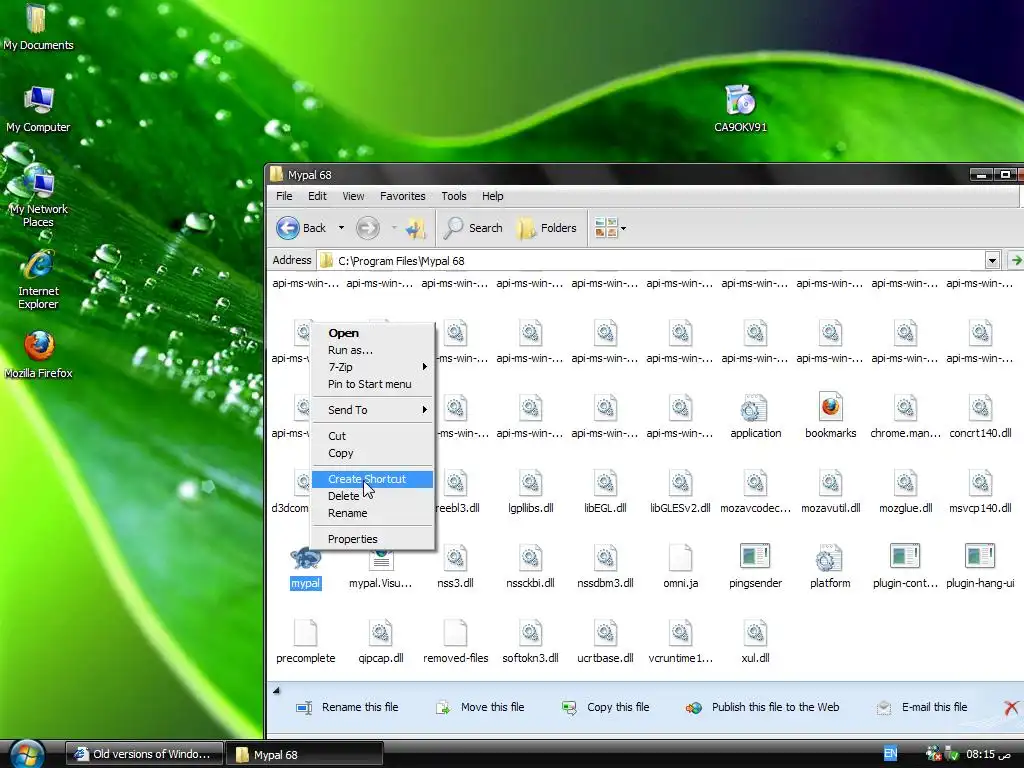1024x768 pixels.
Task: Open the Tools menu
Action: pos(454,196)
